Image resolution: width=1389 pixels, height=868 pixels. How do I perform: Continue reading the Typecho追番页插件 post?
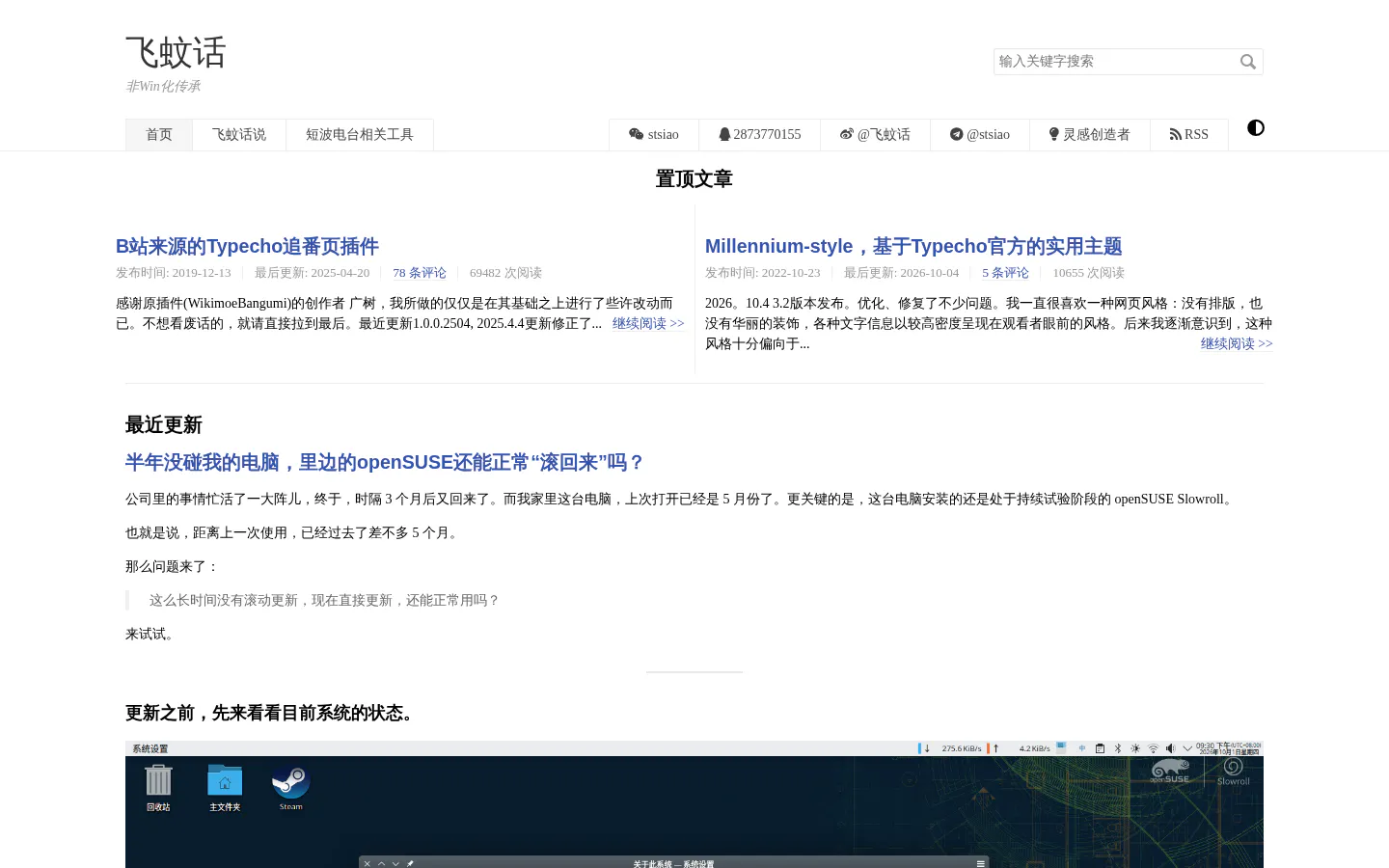tap(648, 324)
